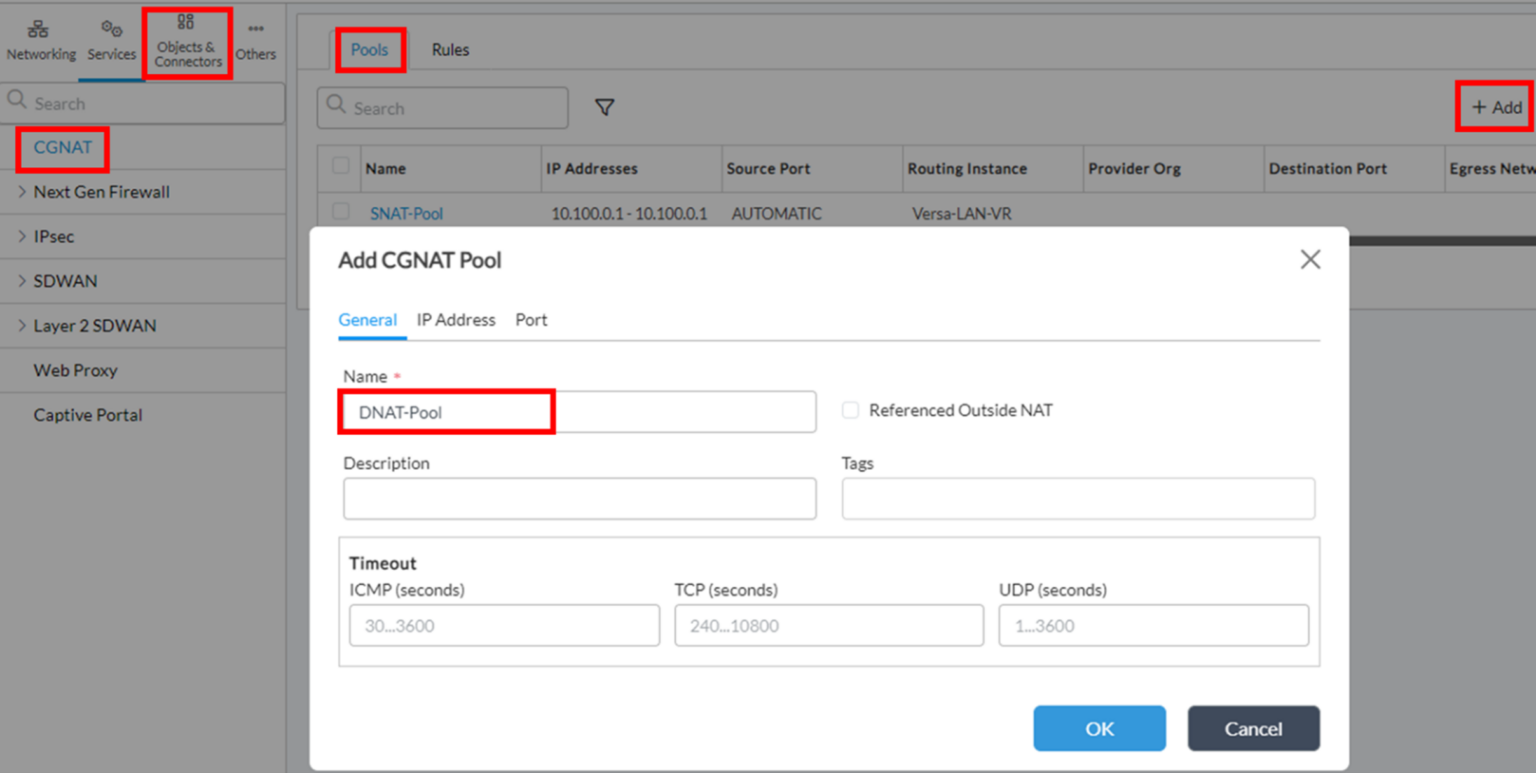Switch to the Port tab
Image resolution: width=1536 pixels, height=773 pixels.
click(531, 319)
